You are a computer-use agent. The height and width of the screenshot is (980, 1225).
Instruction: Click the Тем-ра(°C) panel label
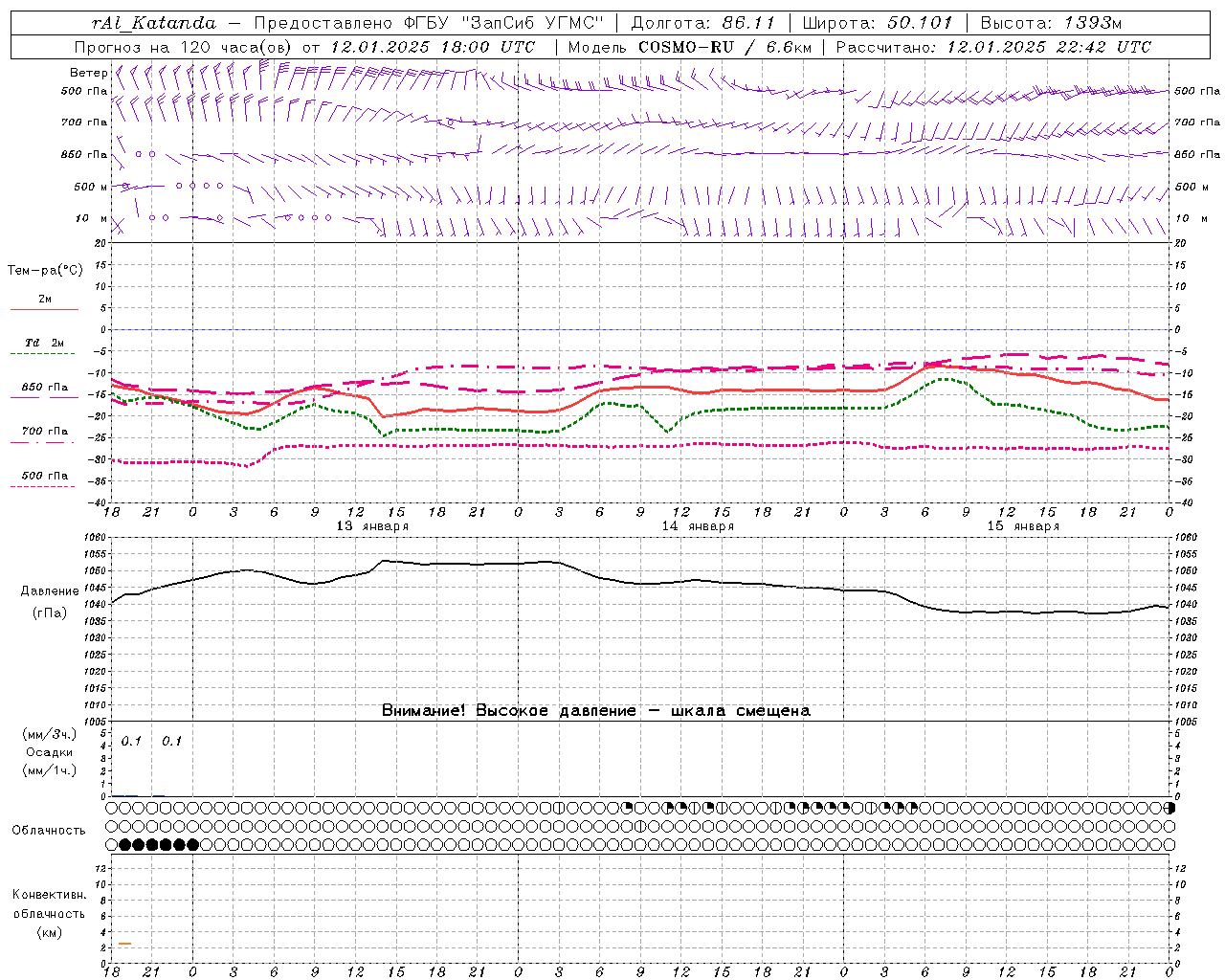(x=45, y=271)
